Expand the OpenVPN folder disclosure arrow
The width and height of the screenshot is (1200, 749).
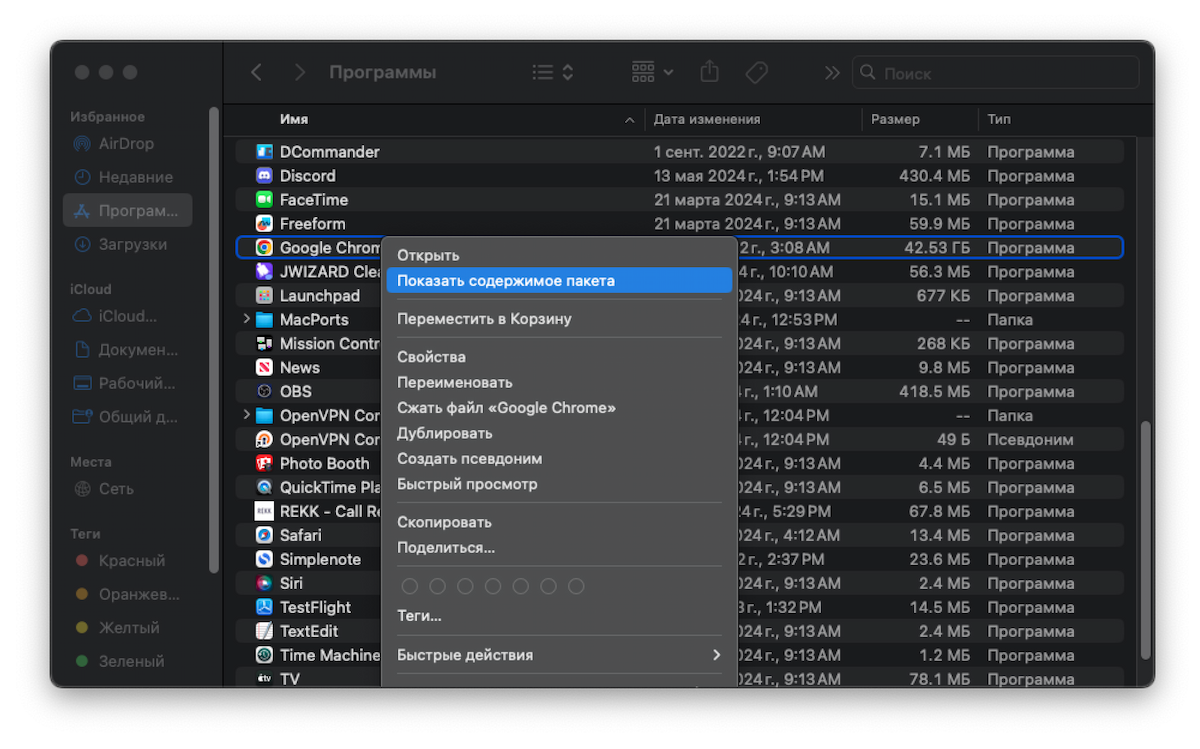click(246, 415)
